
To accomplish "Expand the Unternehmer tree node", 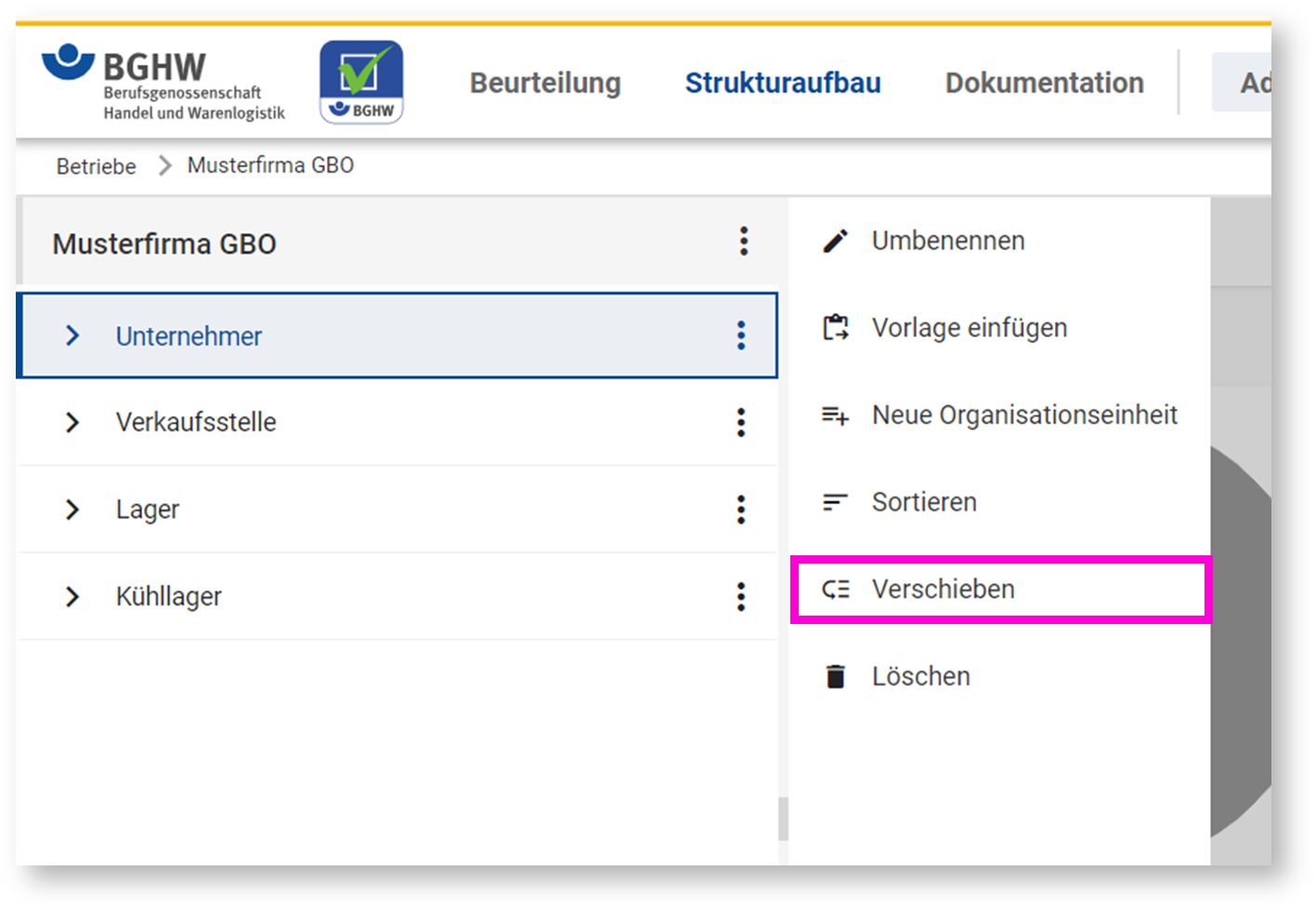I will 72,335.
